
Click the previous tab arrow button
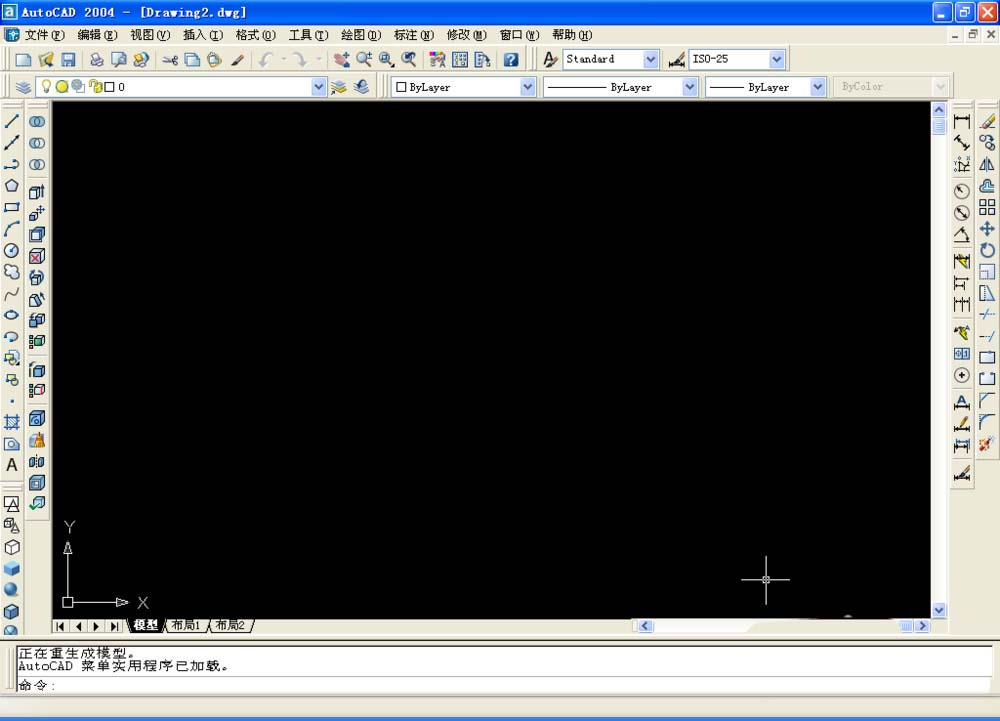tap(78, 626)
